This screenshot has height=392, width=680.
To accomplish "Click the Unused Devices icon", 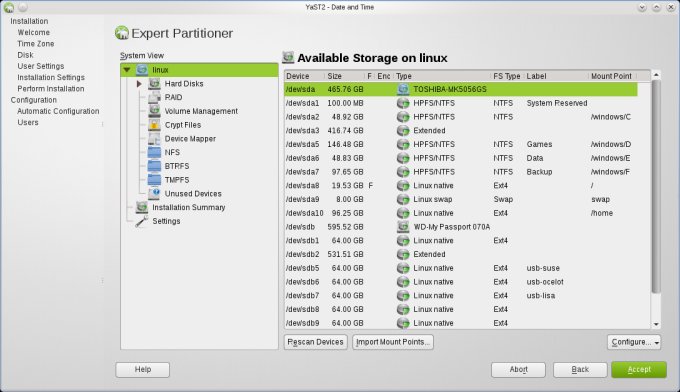I will 154,193.
